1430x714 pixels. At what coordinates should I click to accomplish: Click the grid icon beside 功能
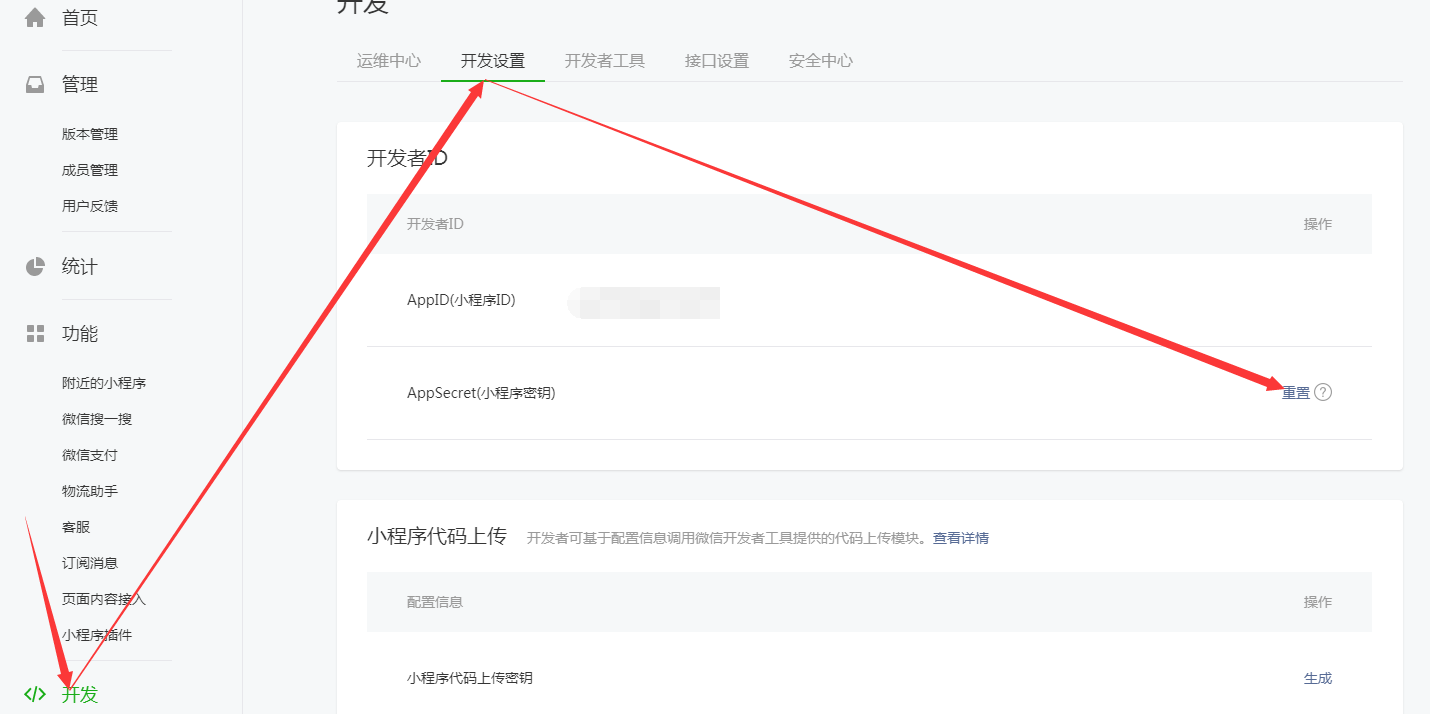tap(35, 333)
